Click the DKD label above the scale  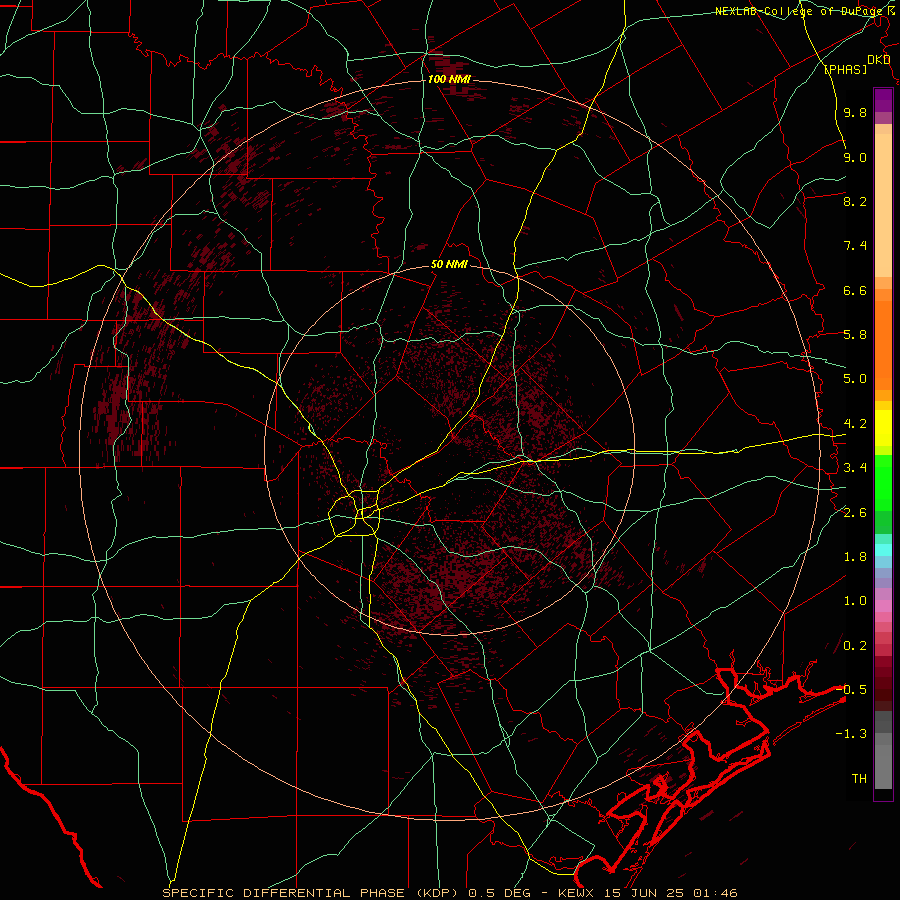click(878, 60)
